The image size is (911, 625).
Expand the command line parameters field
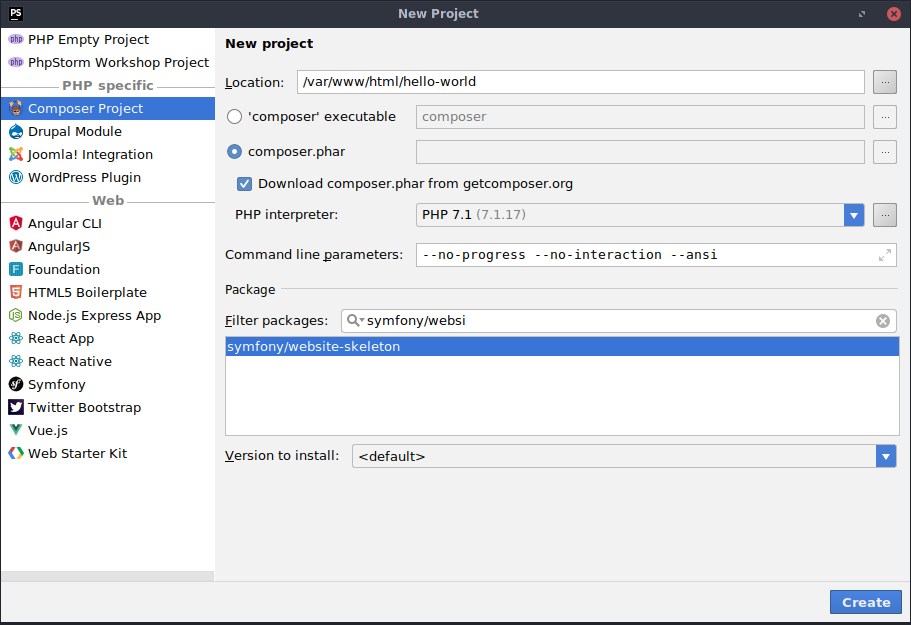point(884,255)
